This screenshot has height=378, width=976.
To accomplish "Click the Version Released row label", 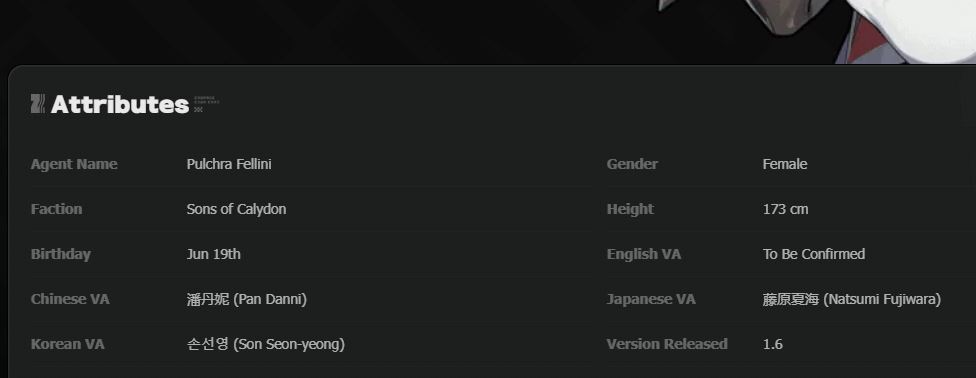I will tap(667, 344).
